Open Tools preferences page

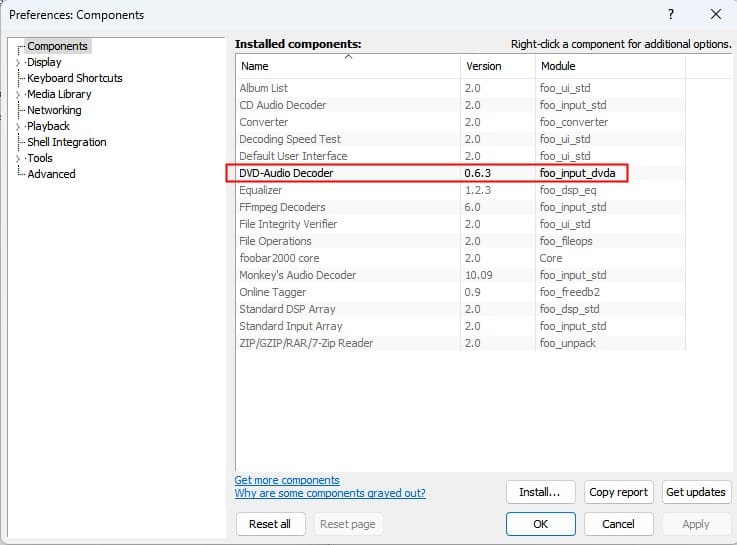(x=39, y=158)
